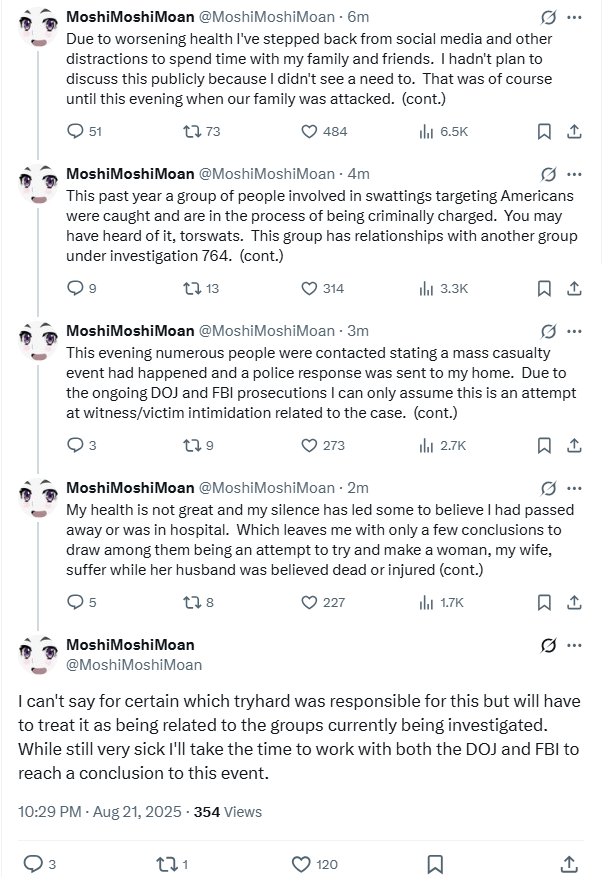Open more options on the final main tweet

coord(574,645)
